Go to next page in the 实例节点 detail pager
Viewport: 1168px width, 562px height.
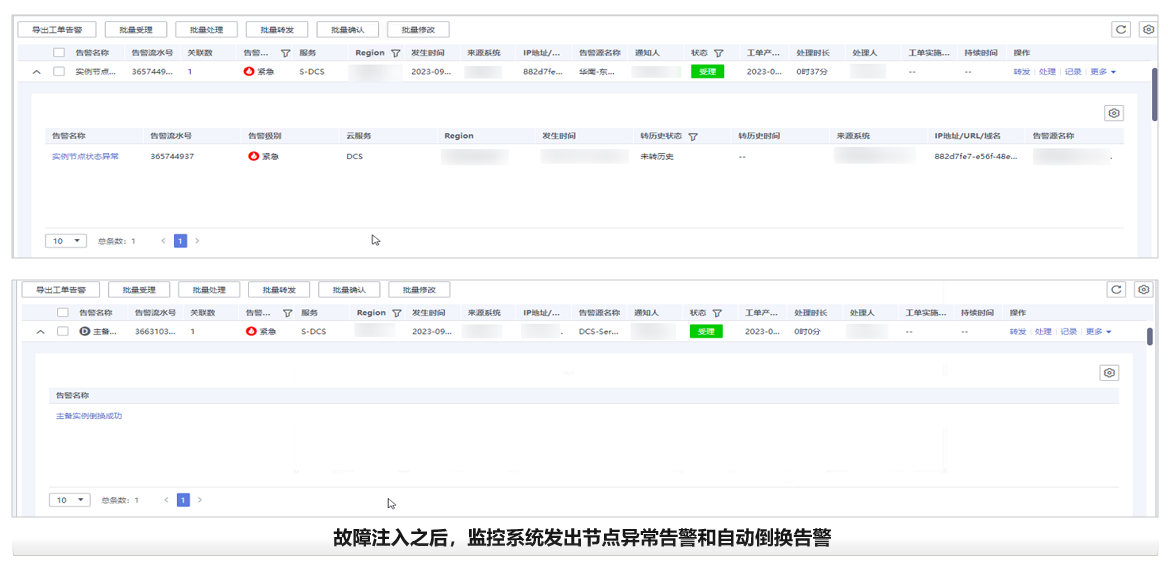coord(197,241)
